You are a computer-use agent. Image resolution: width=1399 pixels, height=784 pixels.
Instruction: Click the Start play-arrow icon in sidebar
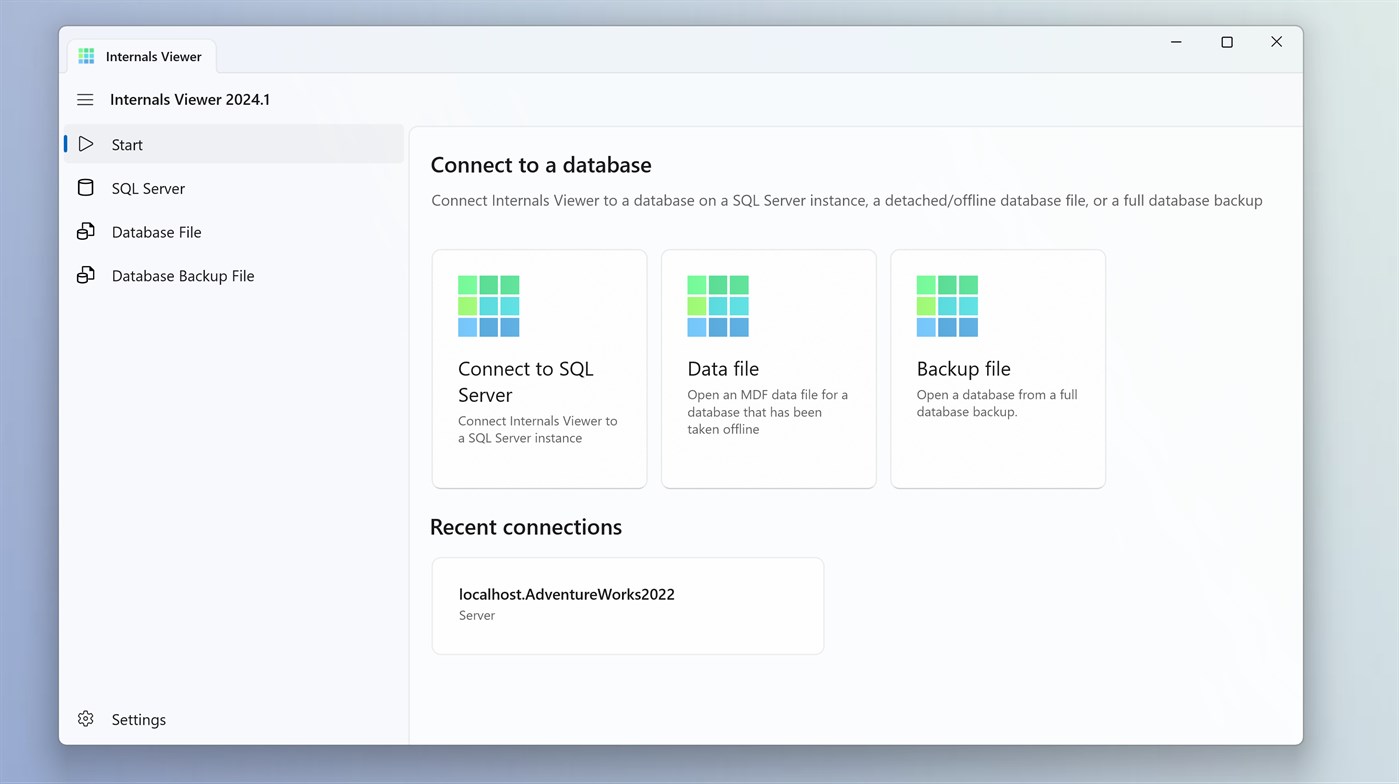tap(86, 144)
